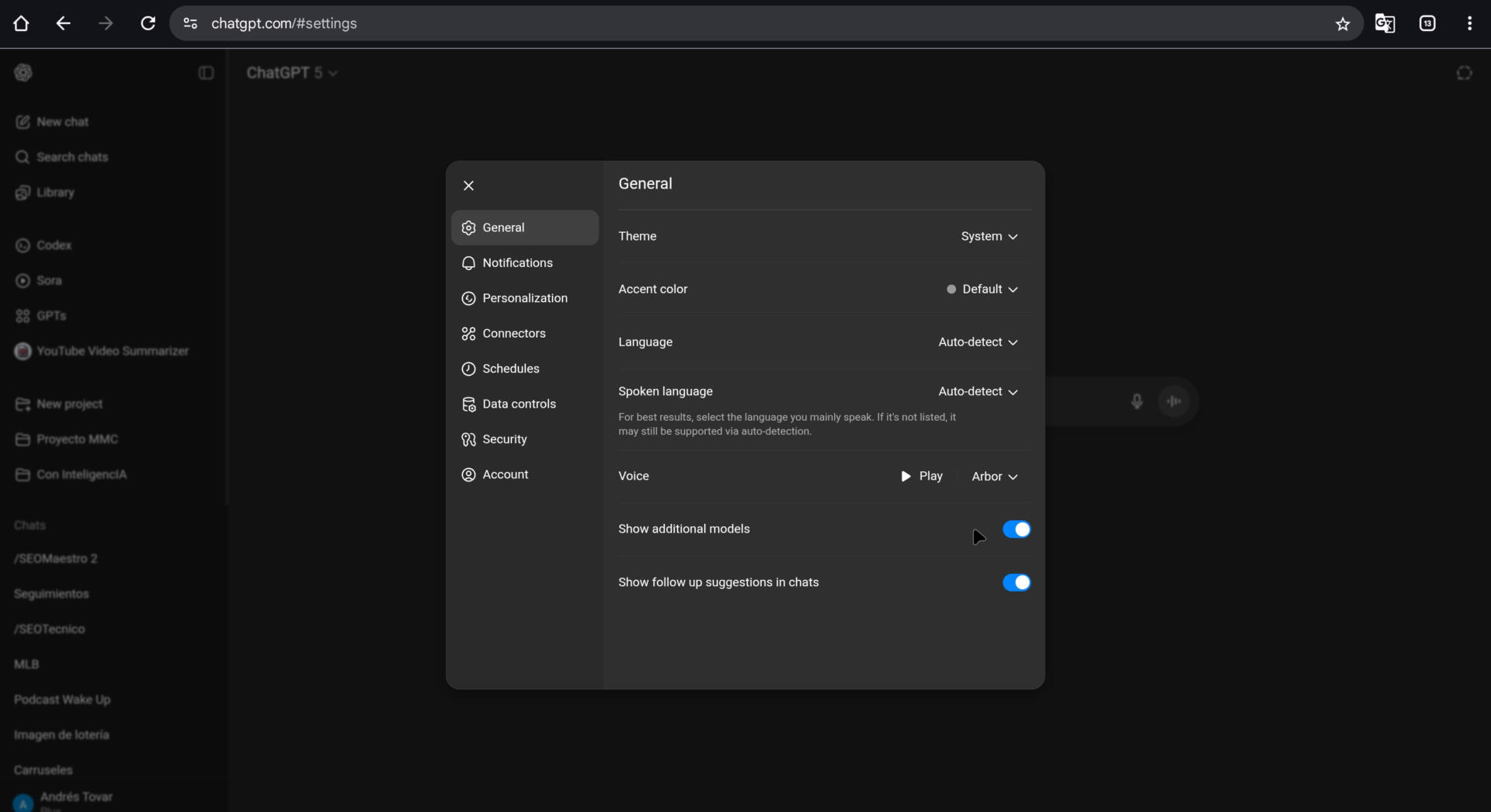Open the Schedules settings tab
Screen dimensions: 1491x812
(525, 369)
